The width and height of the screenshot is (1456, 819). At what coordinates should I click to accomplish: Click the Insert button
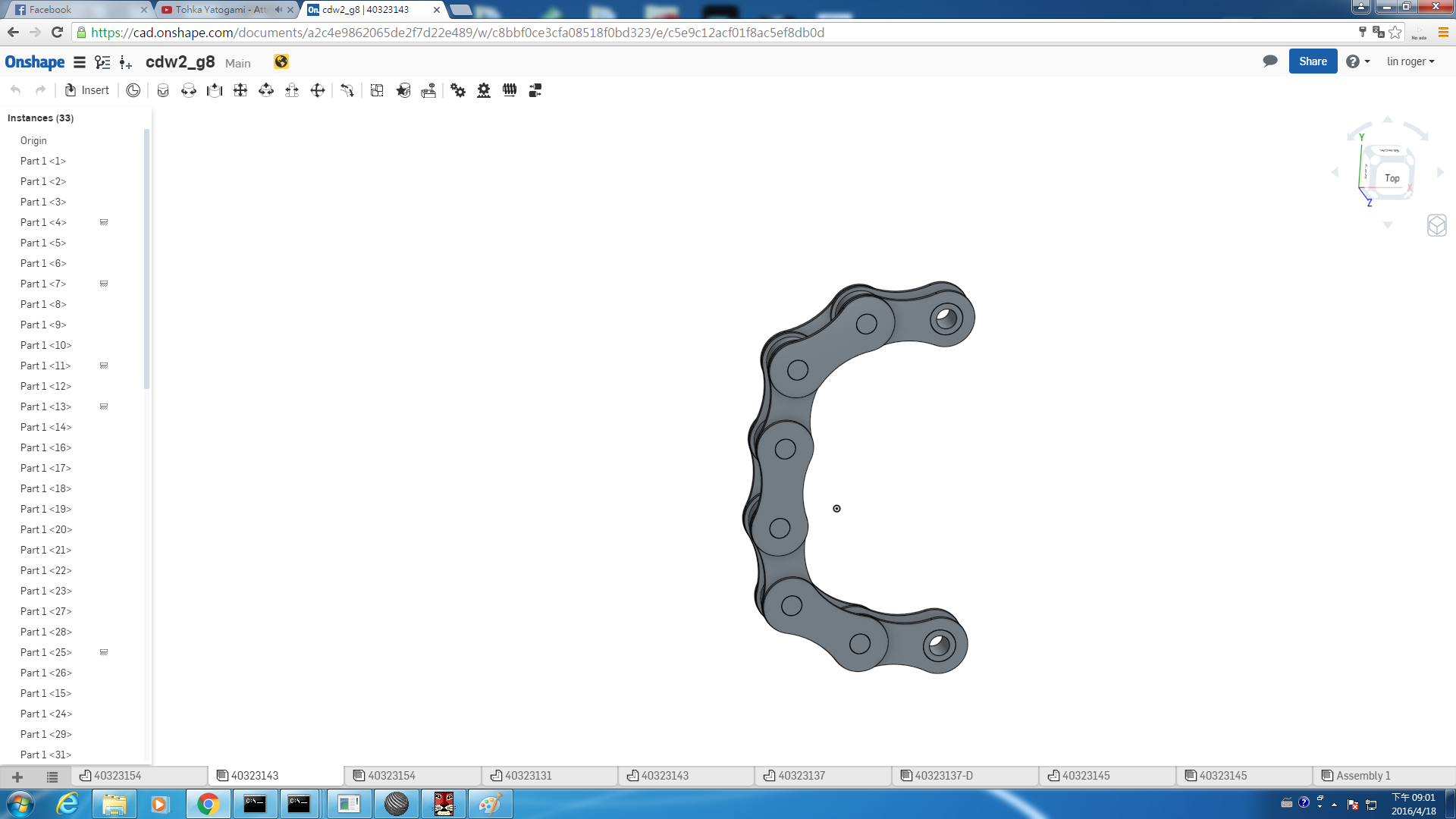coord(87,90)
